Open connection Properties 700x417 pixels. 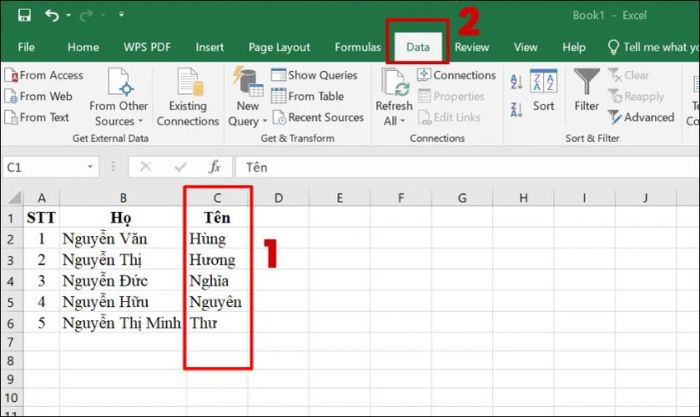pos(451,96)
